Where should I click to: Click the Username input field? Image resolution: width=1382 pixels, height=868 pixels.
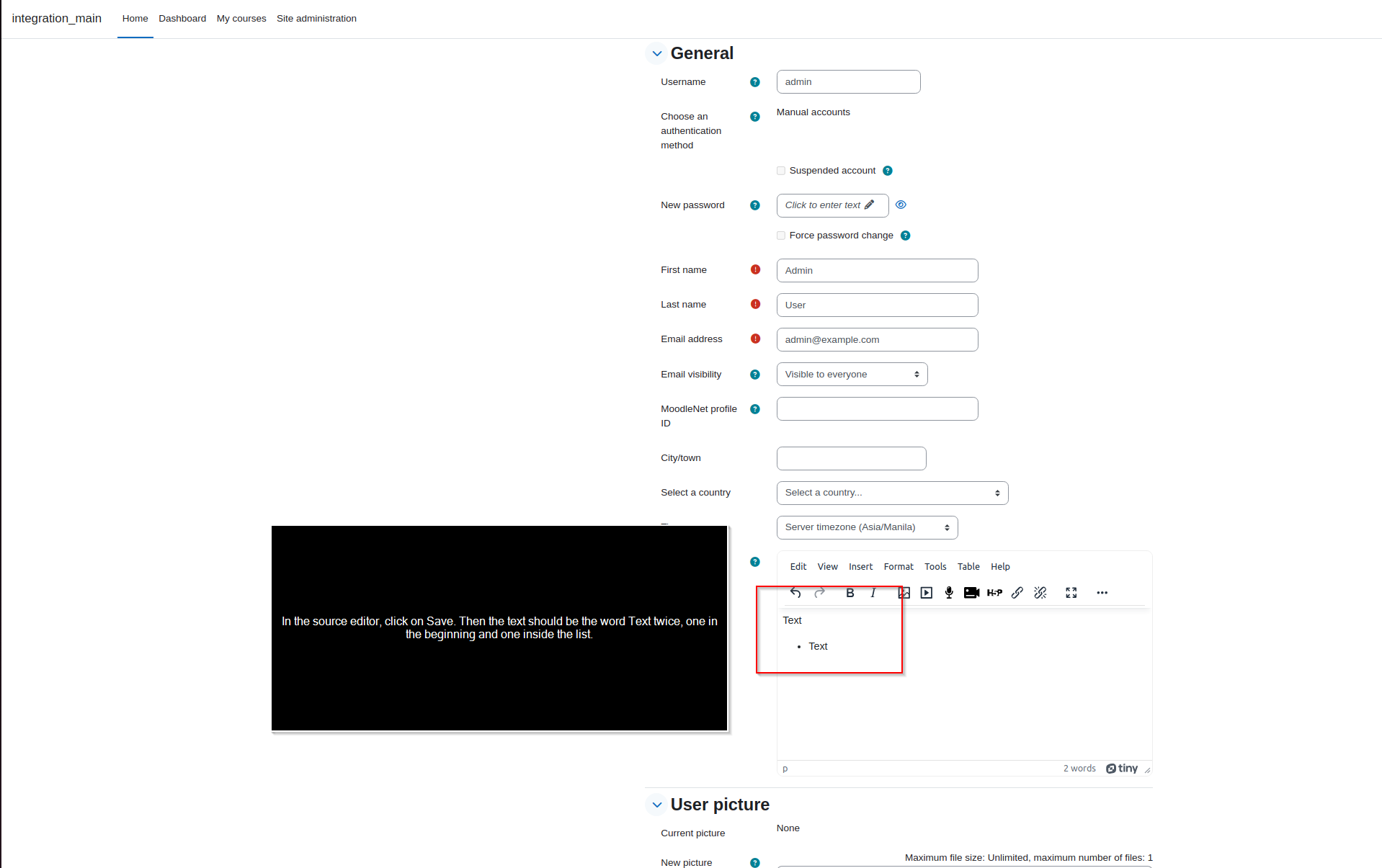pos(848,82)
